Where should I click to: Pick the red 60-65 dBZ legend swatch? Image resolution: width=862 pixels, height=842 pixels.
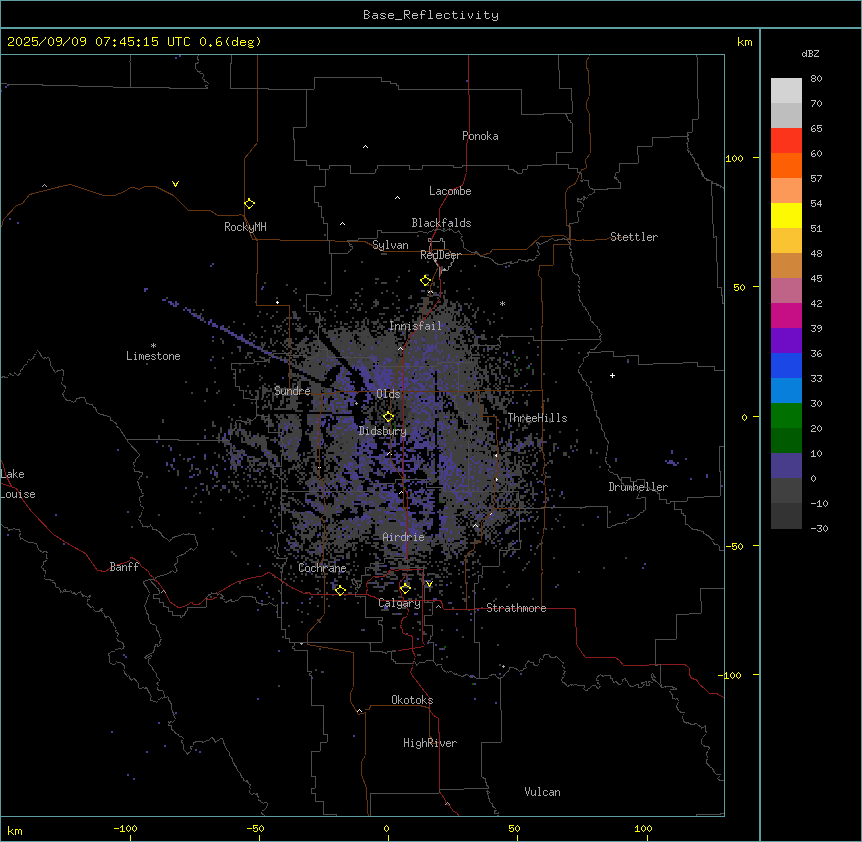coord(786,140)
